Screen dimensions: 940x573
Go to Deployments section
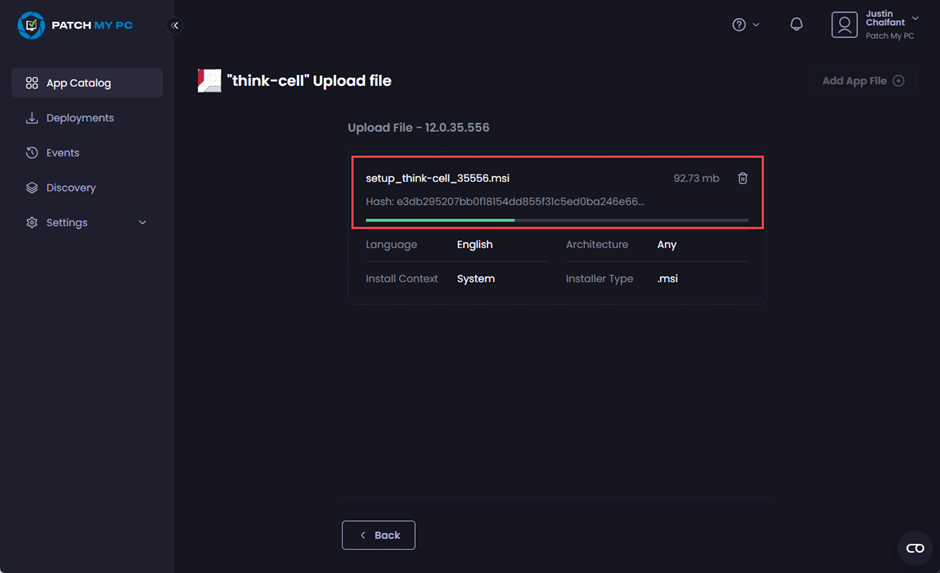tap(80, 118)
